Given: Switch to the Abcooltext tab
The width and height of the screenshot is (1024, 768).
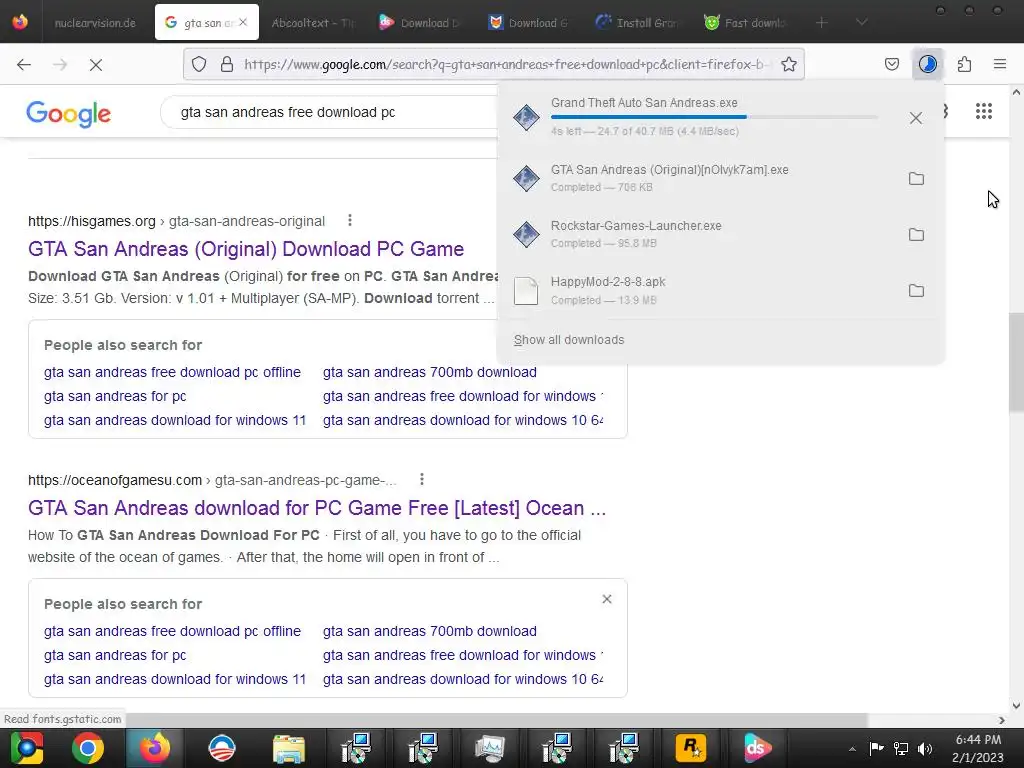Looking at the screenshot, I should (x=312, y=22).
